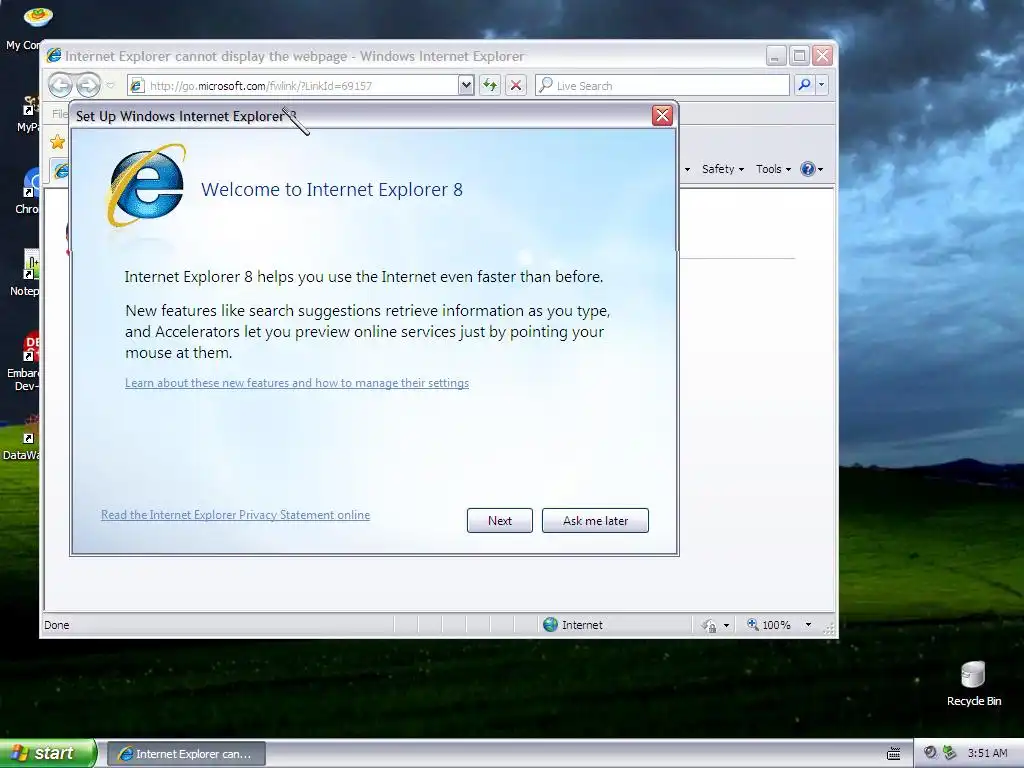Click the green Refresh icon

[x=490, y=85]
